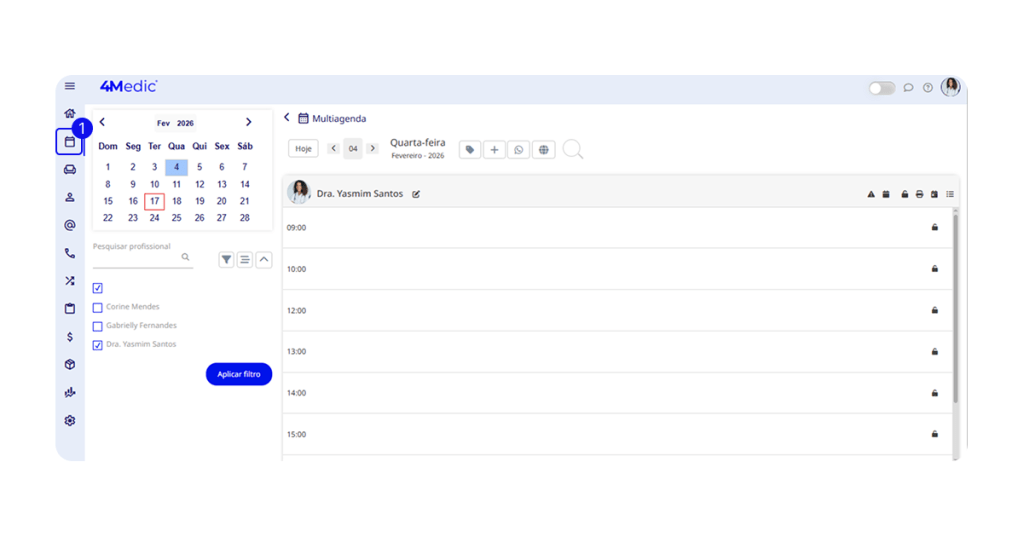Open the hamburger menu

pos(70,87)
